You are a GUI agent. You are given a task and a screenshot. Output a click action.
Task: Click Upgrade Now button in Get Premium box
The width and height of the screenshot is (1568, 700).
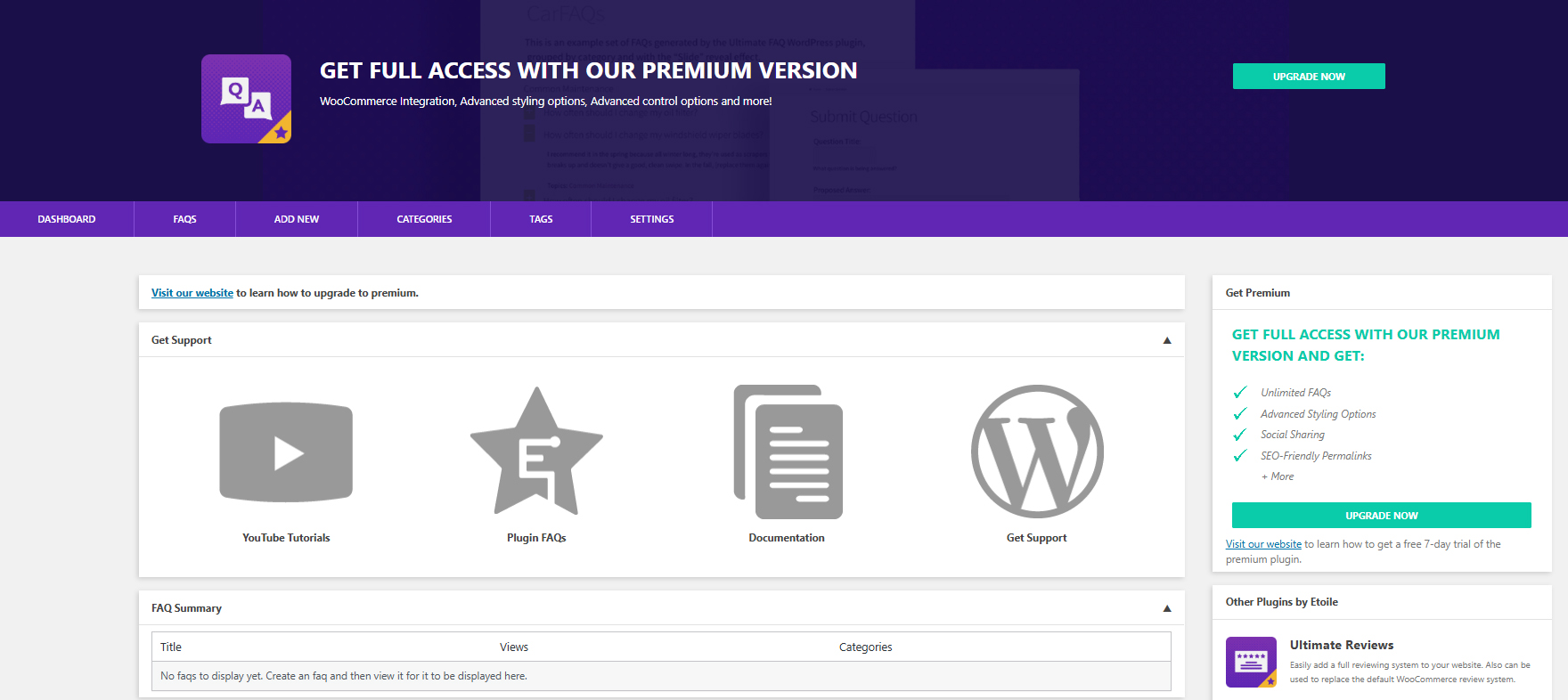coord(1382,516)
